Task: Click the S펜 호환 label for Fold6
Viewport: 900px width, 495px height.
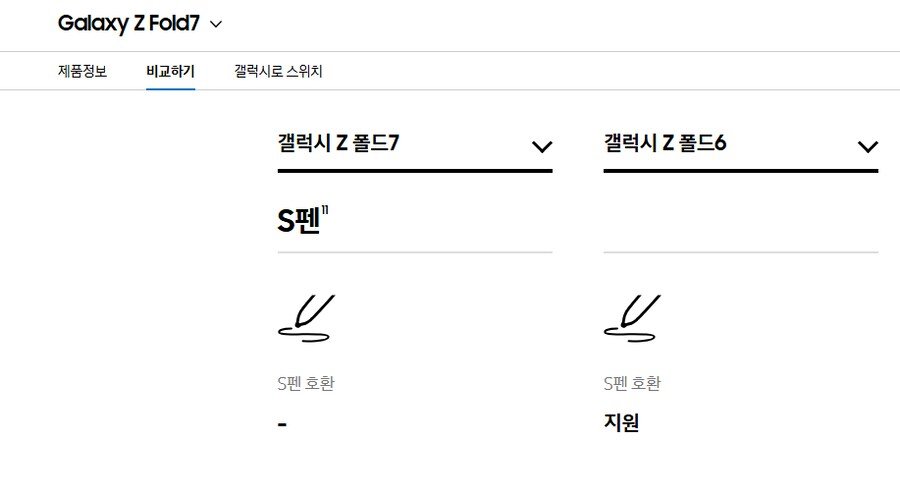Action: (x=632, y=383)
